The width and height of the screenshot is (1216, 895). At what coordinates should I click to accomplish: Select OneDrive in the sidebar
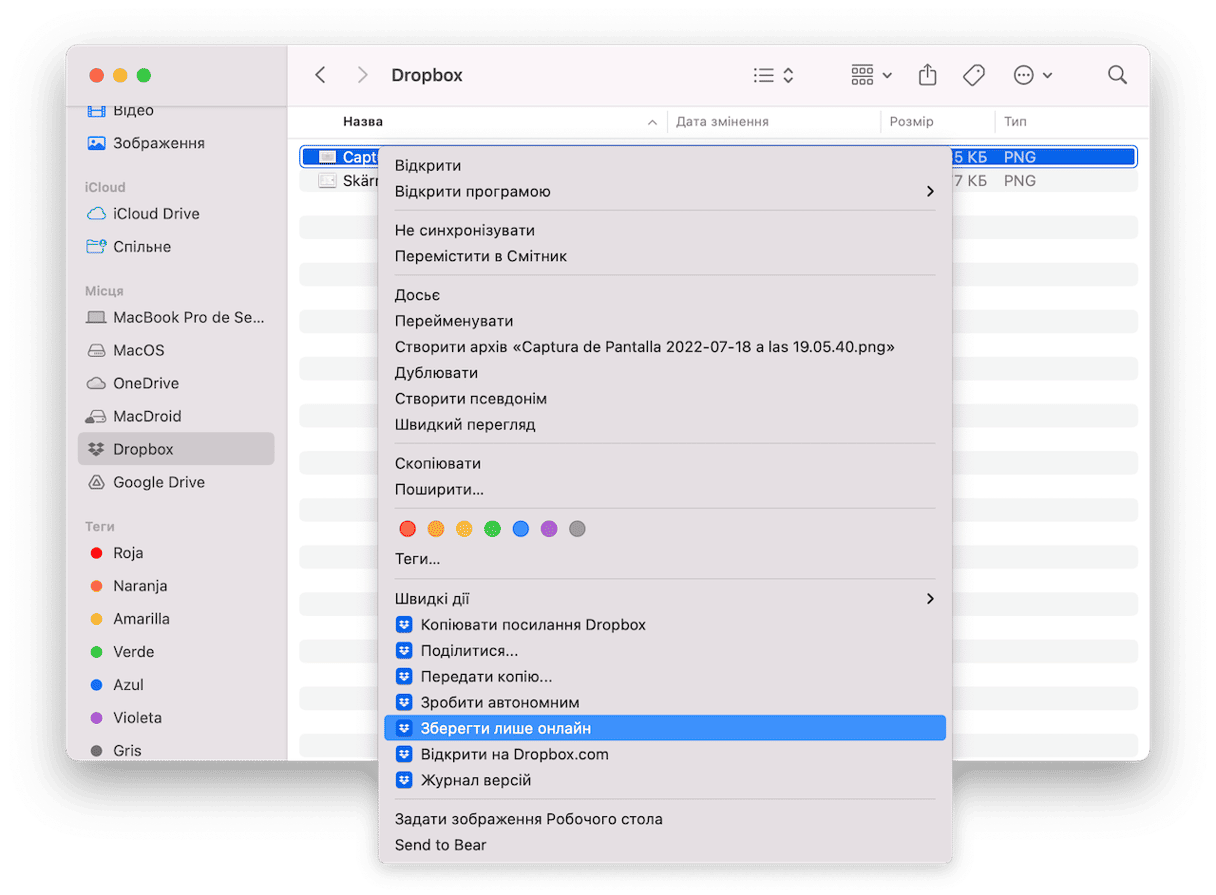[x=145, y=383]
